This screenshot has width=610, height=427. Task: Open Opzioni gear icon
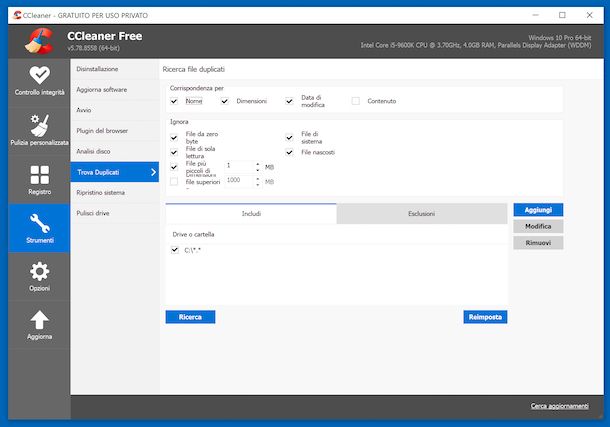(x=39, y=272)
